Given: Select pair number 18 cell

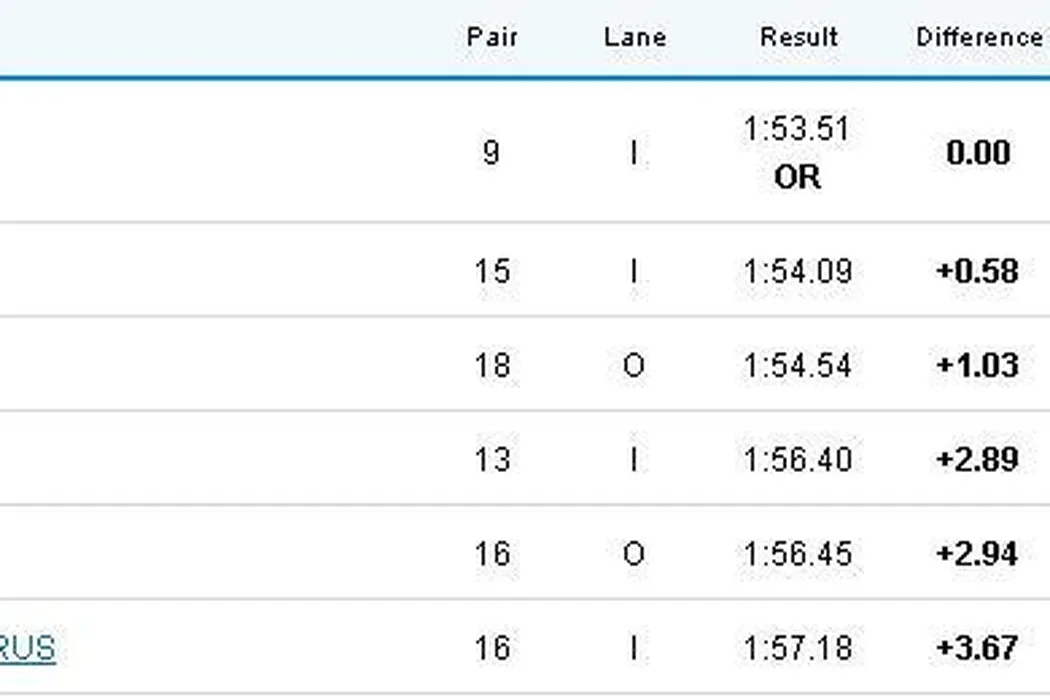Looking at the screenshot, I should click(x=491, y=365).
